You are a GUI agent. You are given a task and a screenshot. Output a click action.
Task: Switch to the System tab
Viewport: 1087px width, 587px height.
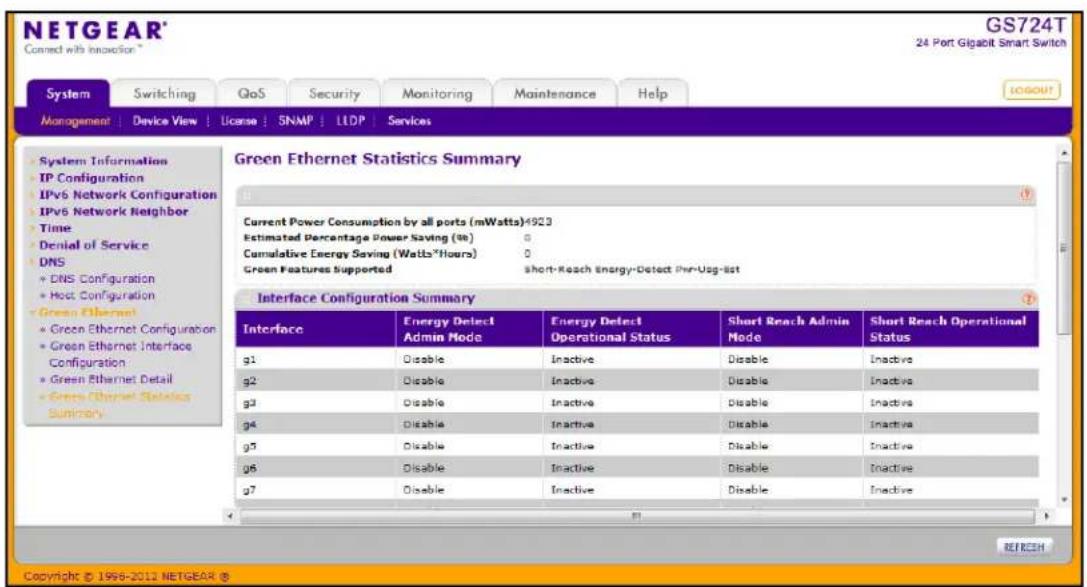68,94
